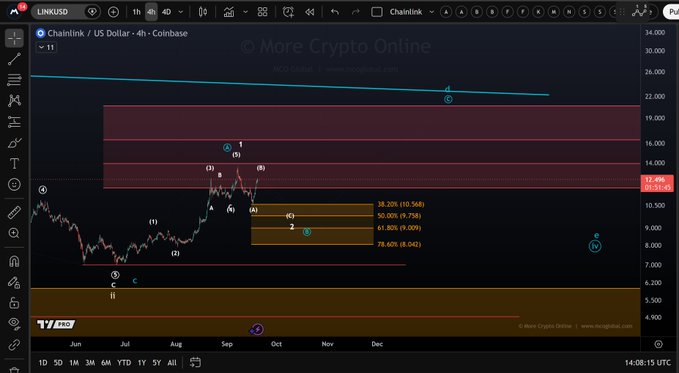This screenshot has height=373, width=679.
Task: Select the Fibonacci retracement tool group
Action: (14, 80)
